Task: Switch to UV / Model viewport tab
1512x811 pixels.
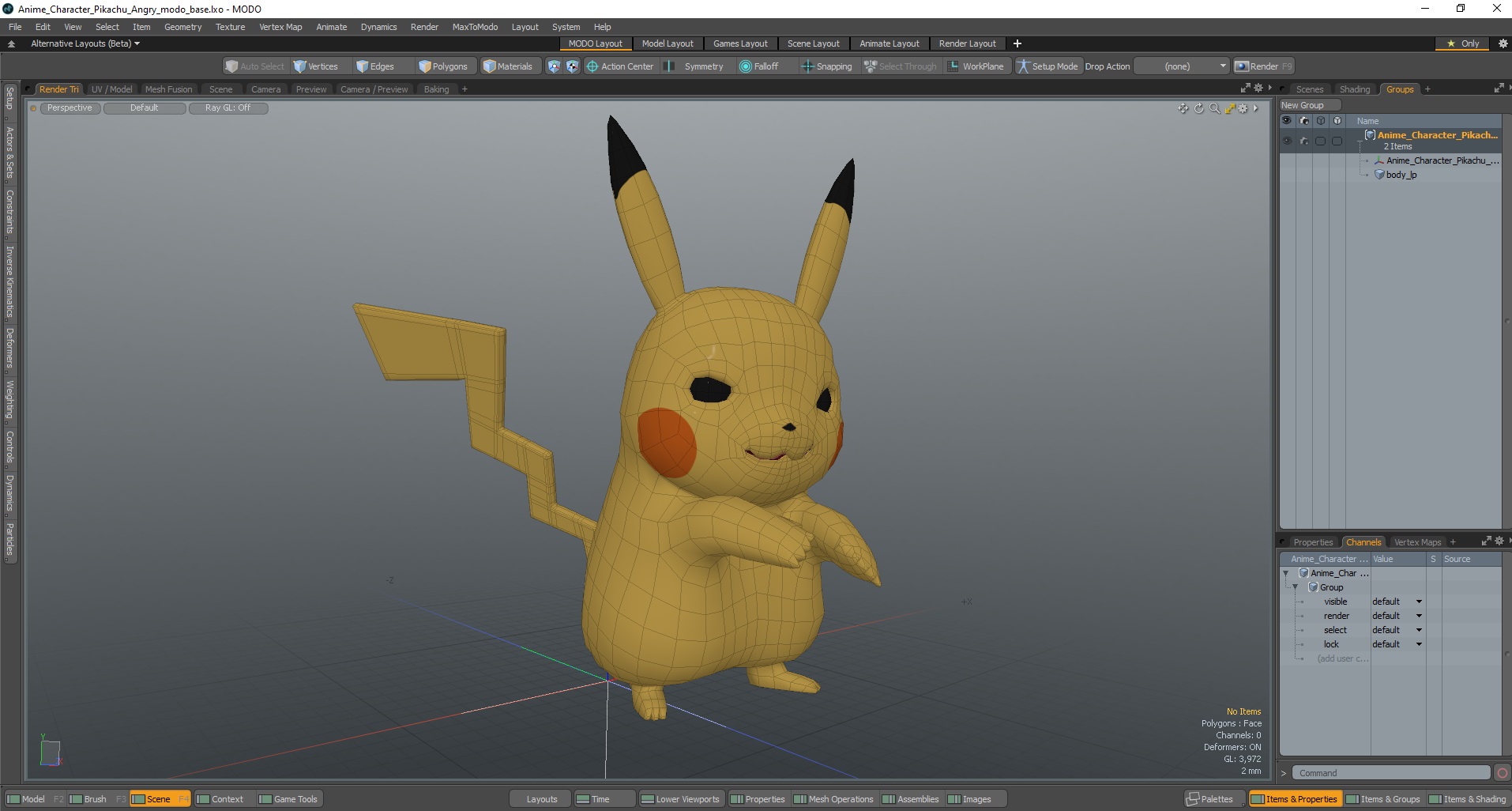Action: click(111, 89)
